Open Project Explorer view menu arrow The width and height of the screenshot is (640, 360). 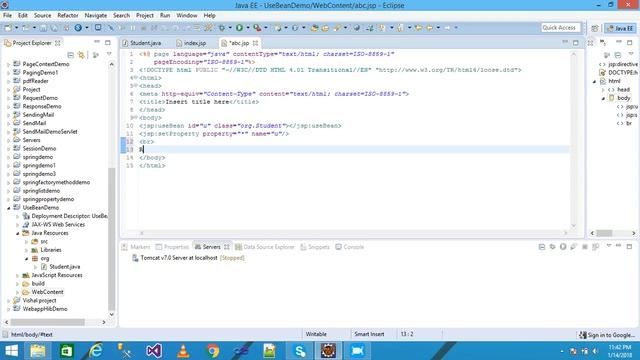109,54
